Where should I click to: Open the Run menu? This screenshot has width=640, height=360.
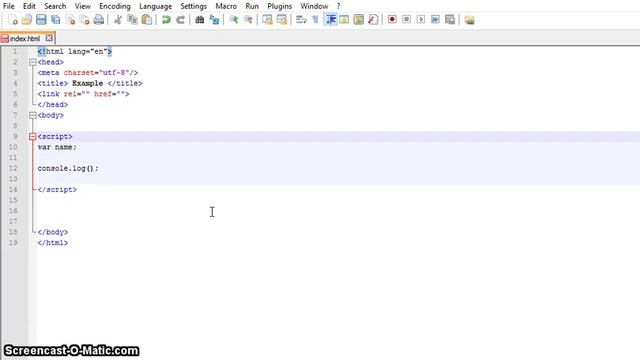[252, 6]
